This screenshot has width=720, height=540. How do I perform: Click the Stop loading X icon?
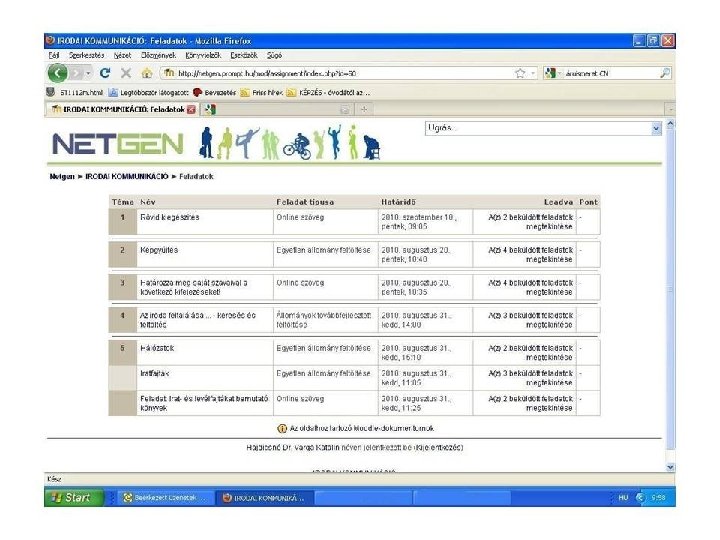pos(126,73)
